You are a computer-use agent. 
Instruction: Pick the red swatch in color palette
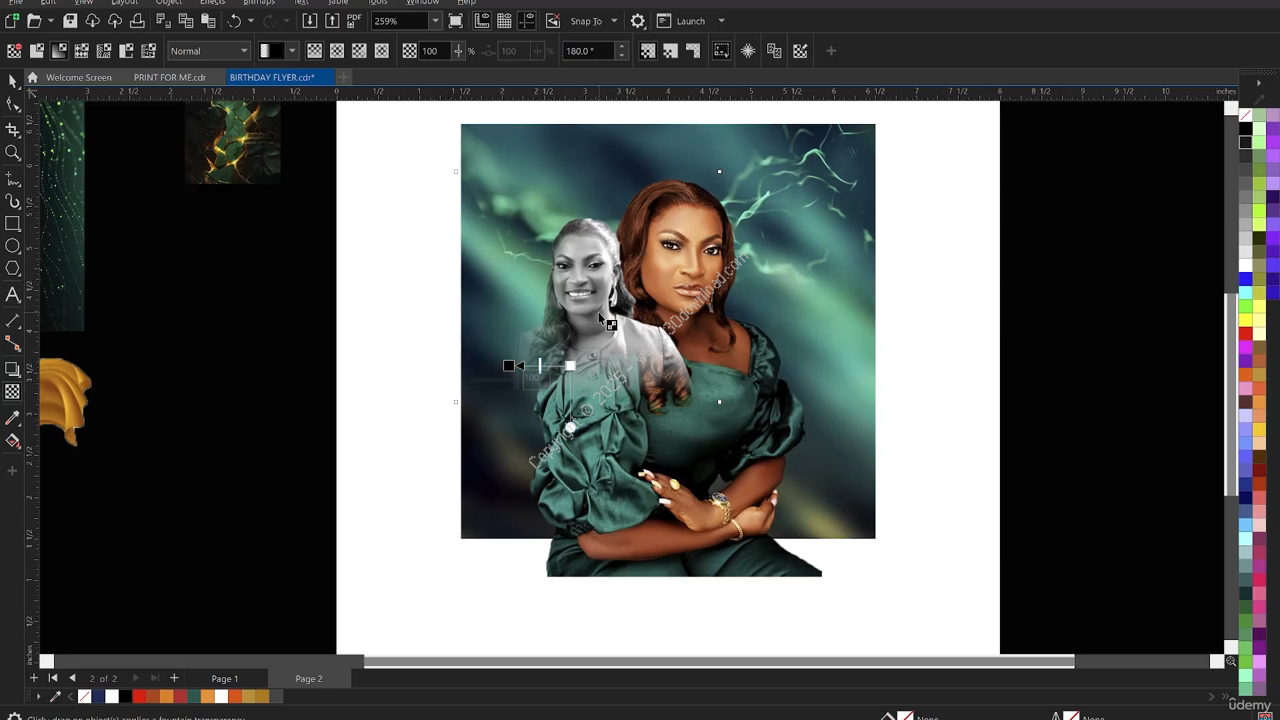(x=1245, y=334)
